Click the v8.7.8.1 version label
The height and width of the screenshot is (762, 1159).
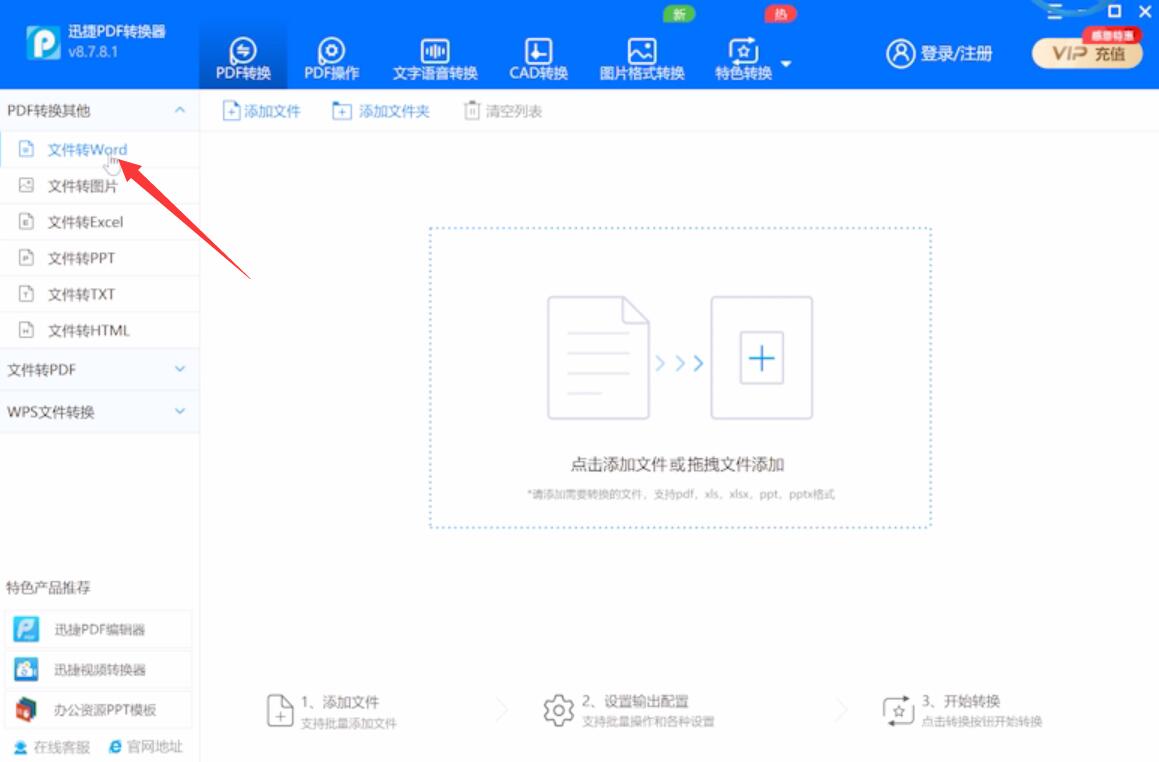coord(92,52)
